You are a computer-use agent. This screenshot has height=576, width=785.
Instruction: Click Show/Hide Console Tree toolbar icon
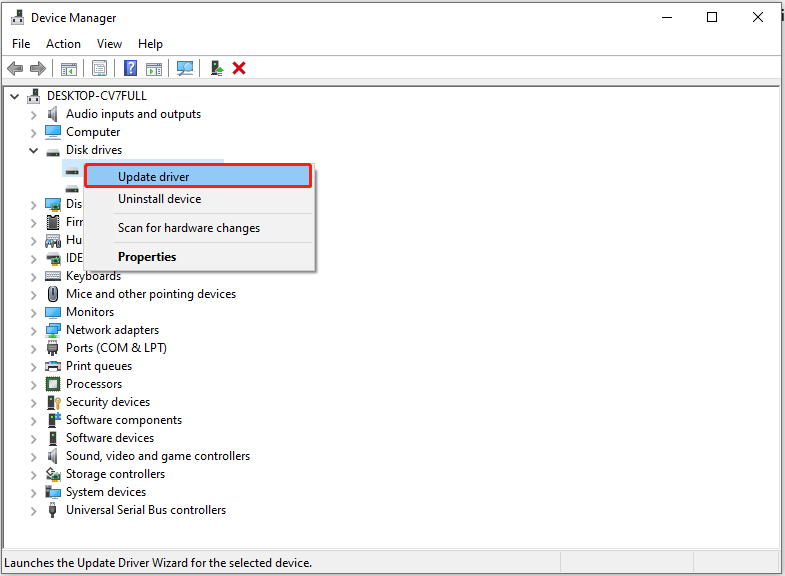click(69, 69)
